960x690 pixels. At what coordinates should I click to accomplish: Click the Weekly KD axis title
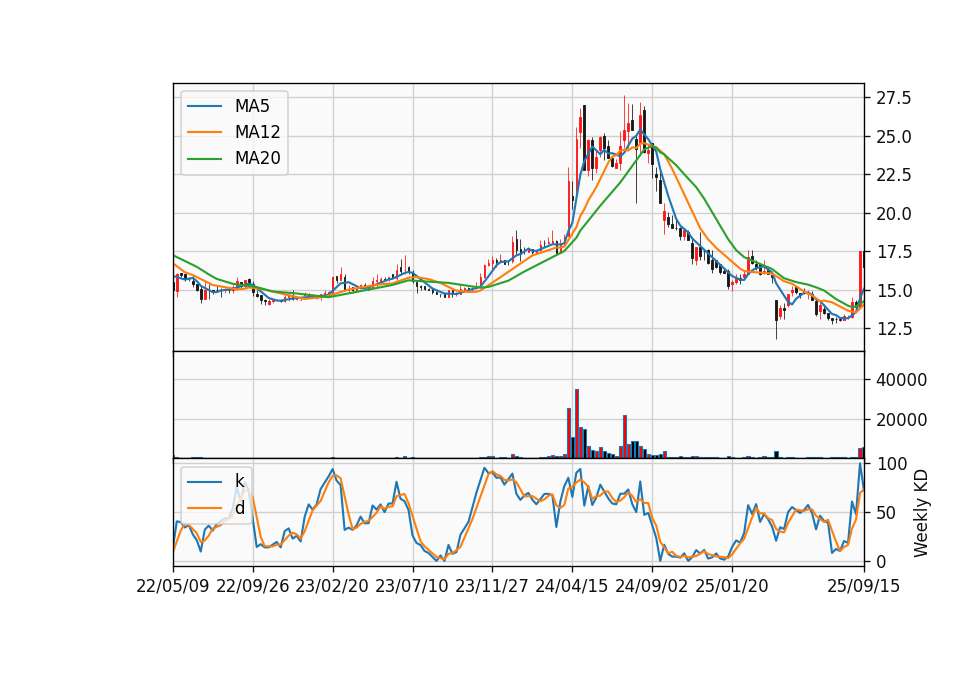click(x=921, y=513)
